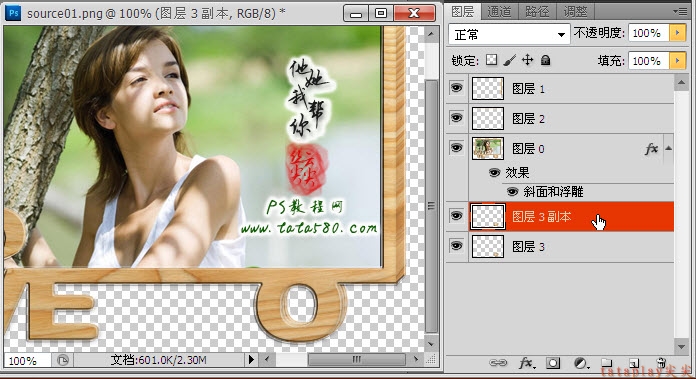Switch to the 调整 tab
The height and width of the screenshot is (379, 696).
[575, 12]
